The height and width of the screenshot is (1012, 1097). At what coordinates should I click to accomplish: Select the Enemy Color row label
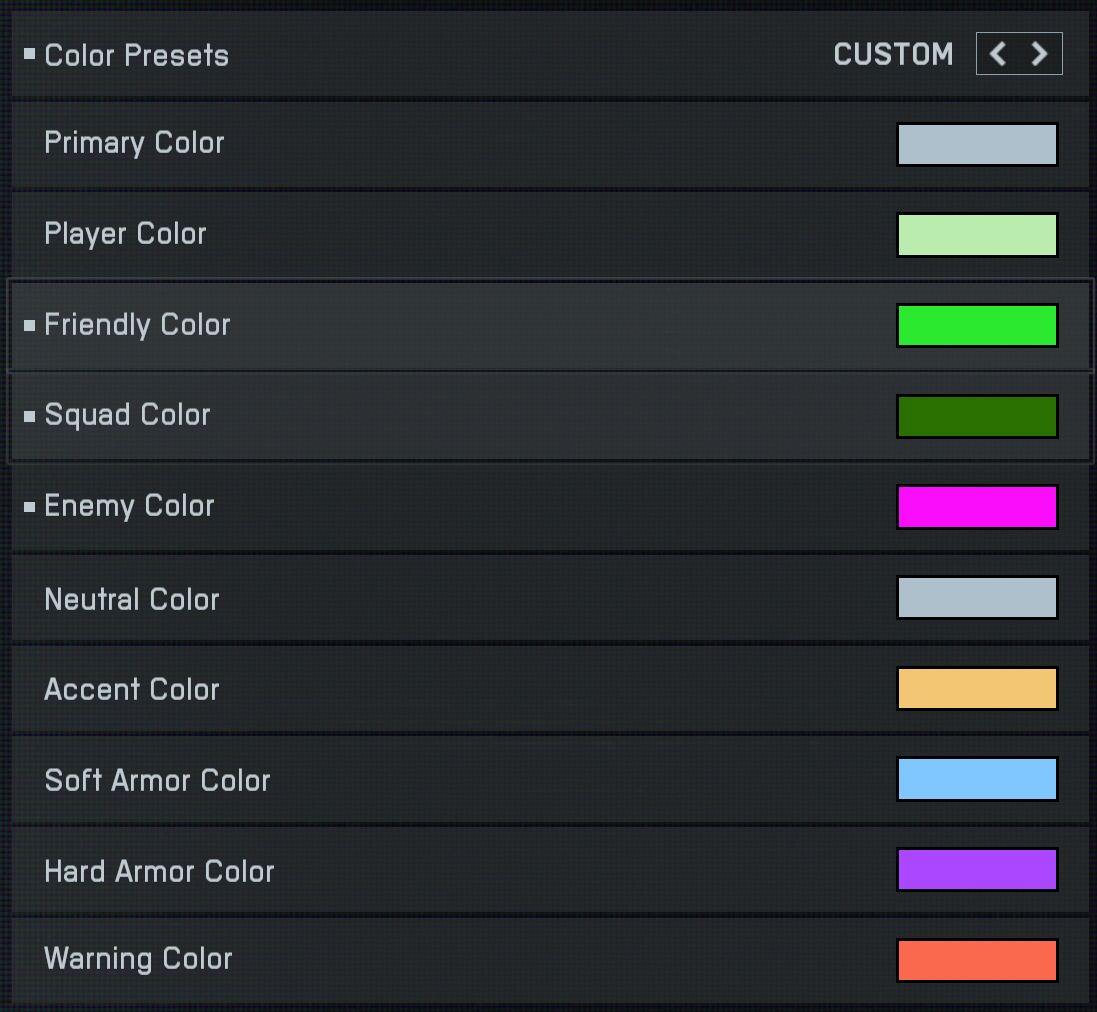point(129,506)
